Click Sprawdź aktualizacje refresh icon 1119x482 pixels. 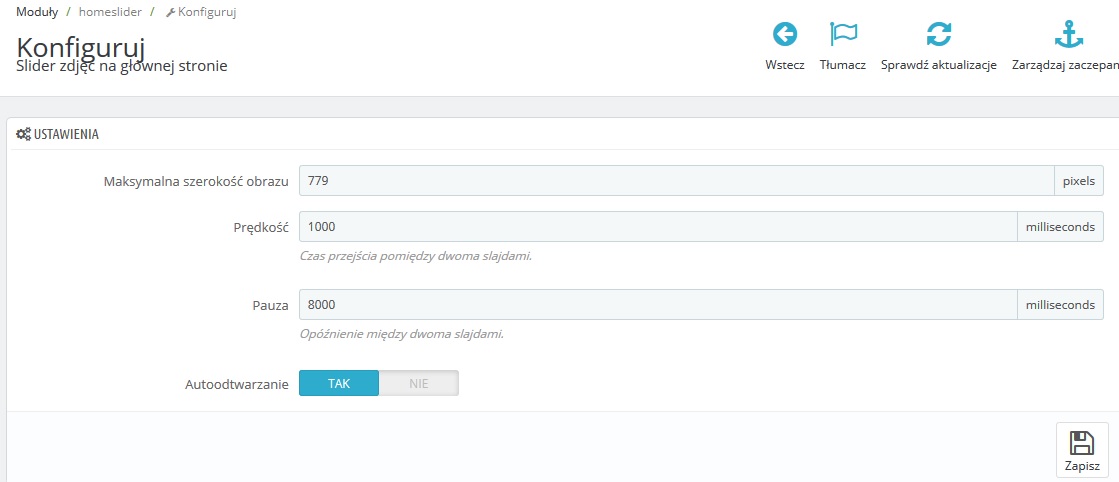pyautogui.click(x=939, y=34)
